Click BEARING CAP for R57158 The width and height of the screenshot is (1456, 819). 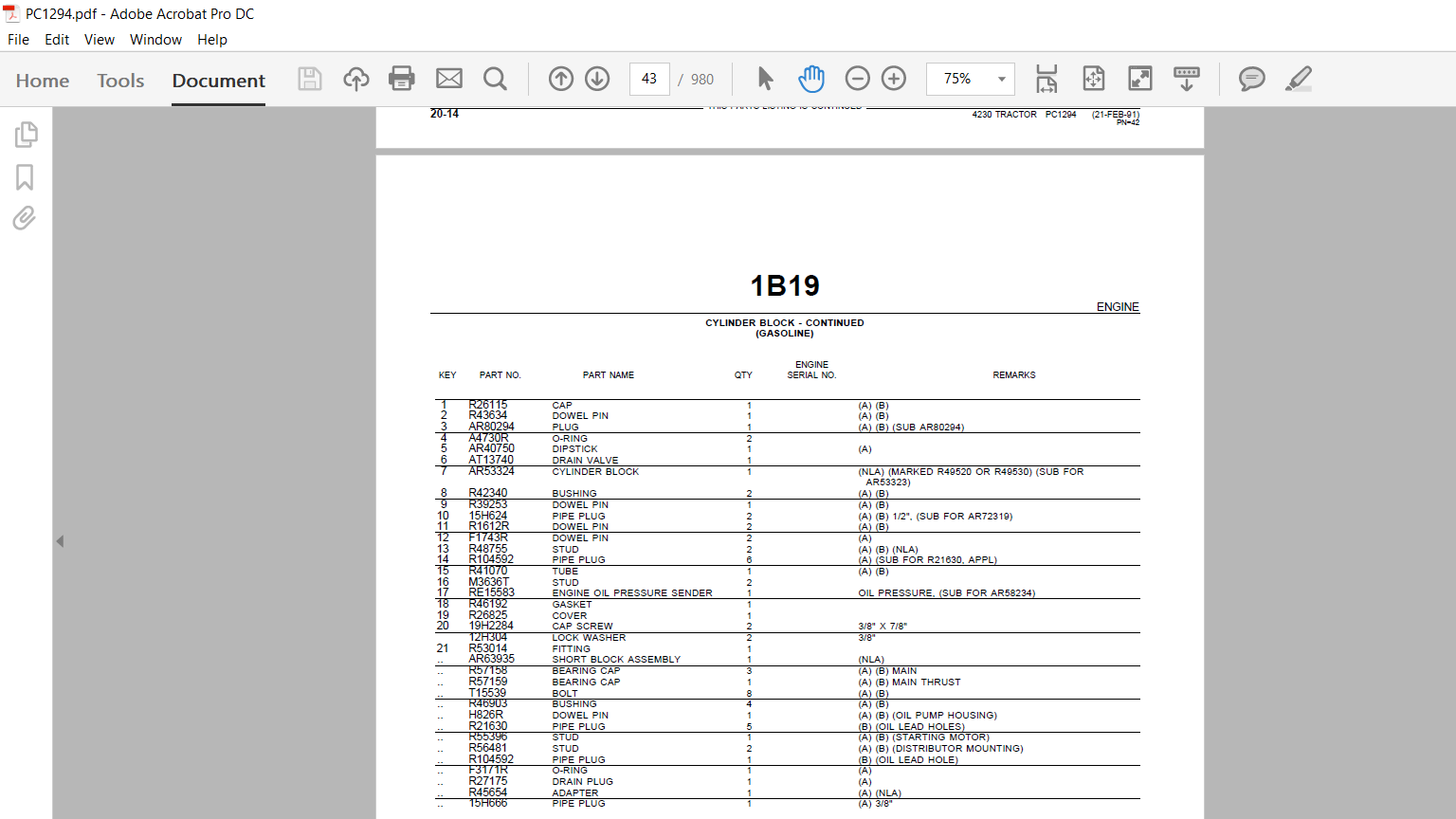tap(586, 671)
